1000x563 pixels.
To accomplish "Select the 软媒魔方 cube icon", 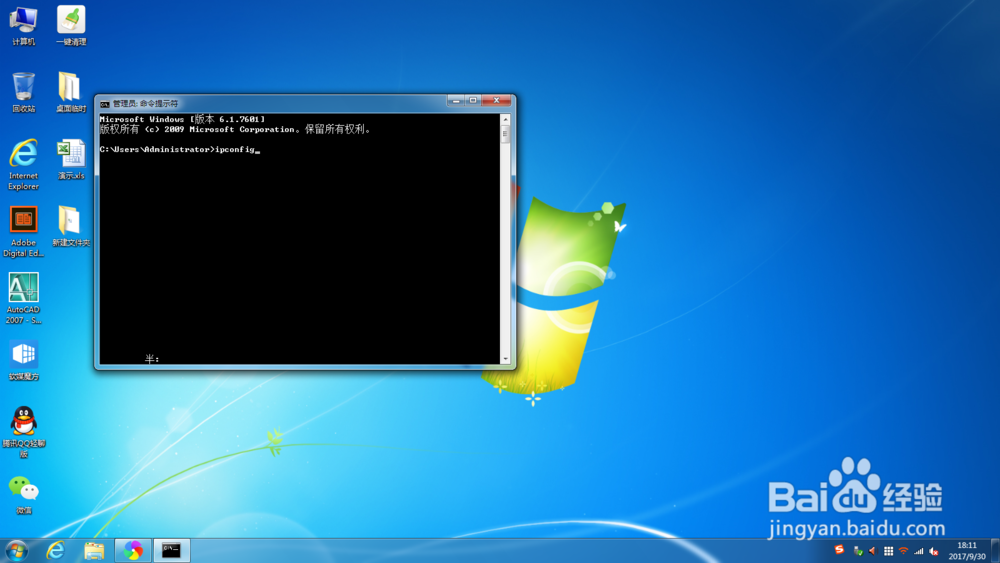I will tap(24, 360).
